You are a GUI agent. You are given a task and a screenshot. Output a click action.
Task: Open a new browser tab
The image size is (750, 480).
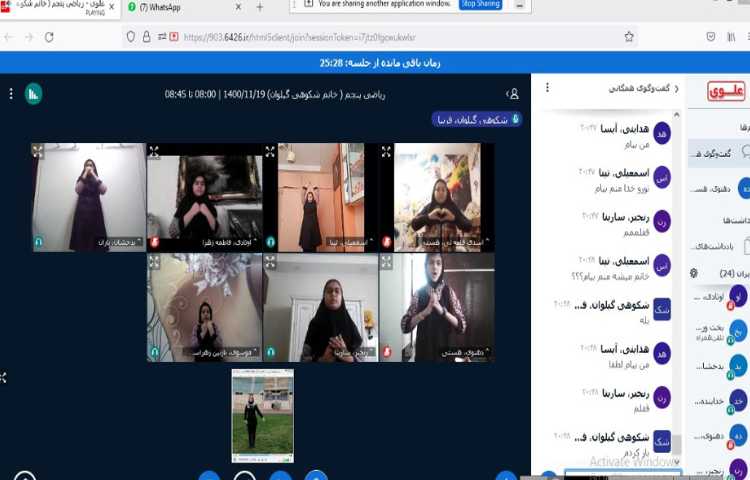(260, 7)
